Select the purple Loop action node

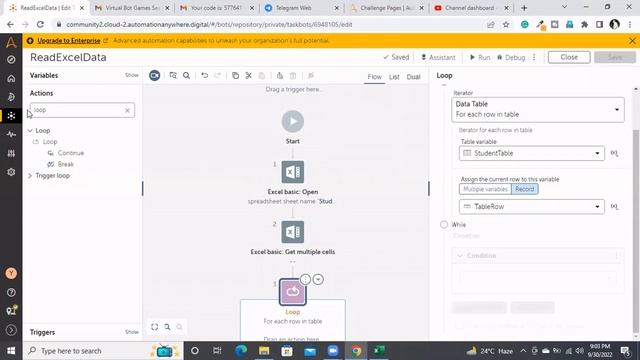[x=293, y=292]
